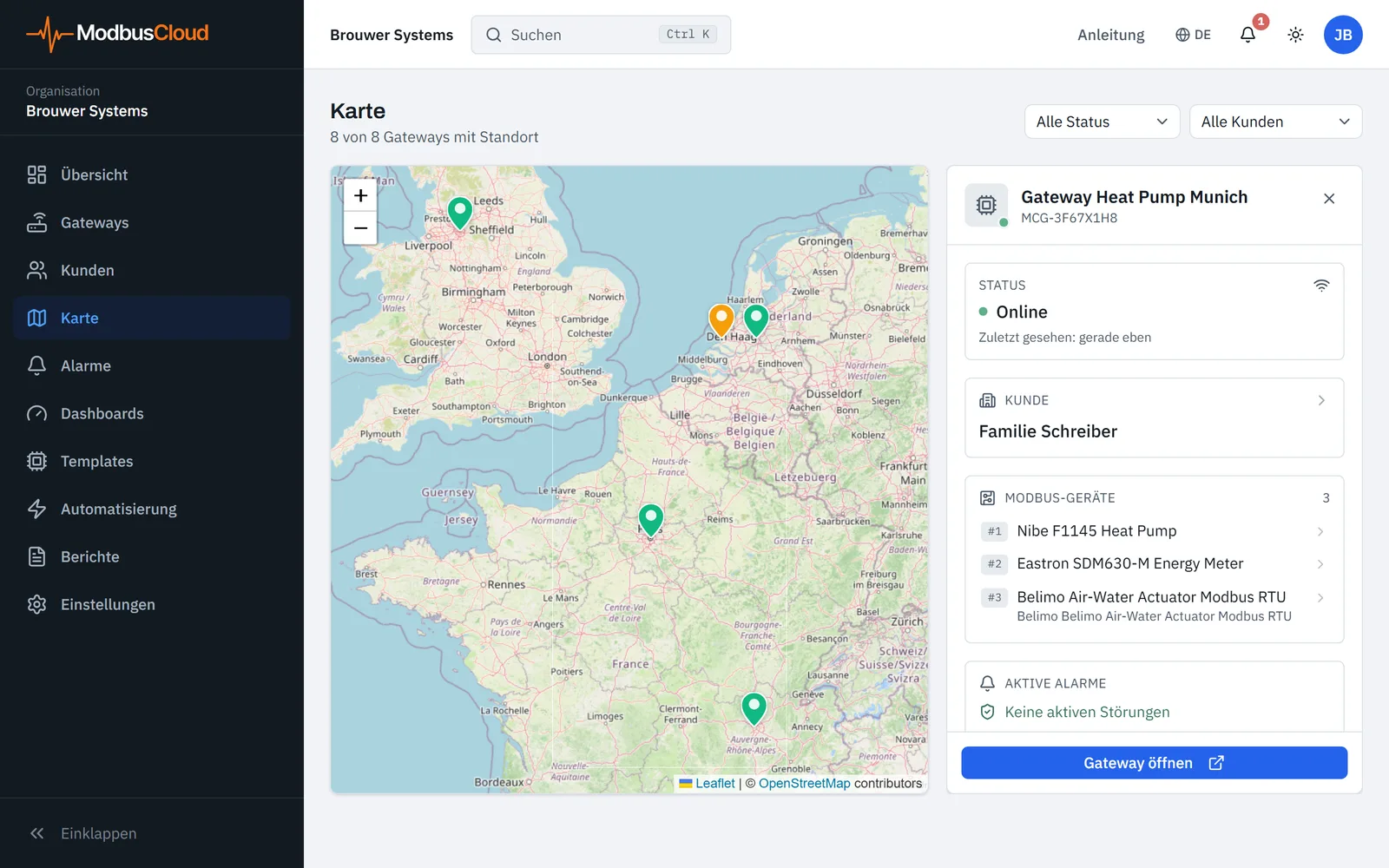
Task: Open Kunden sidebar item
Action: point(152,270)
